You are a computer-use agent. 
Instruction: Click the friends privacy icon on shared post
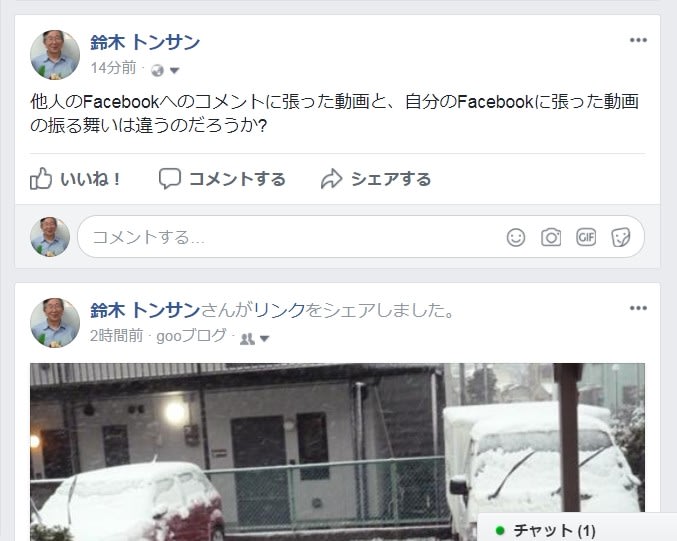247,339
